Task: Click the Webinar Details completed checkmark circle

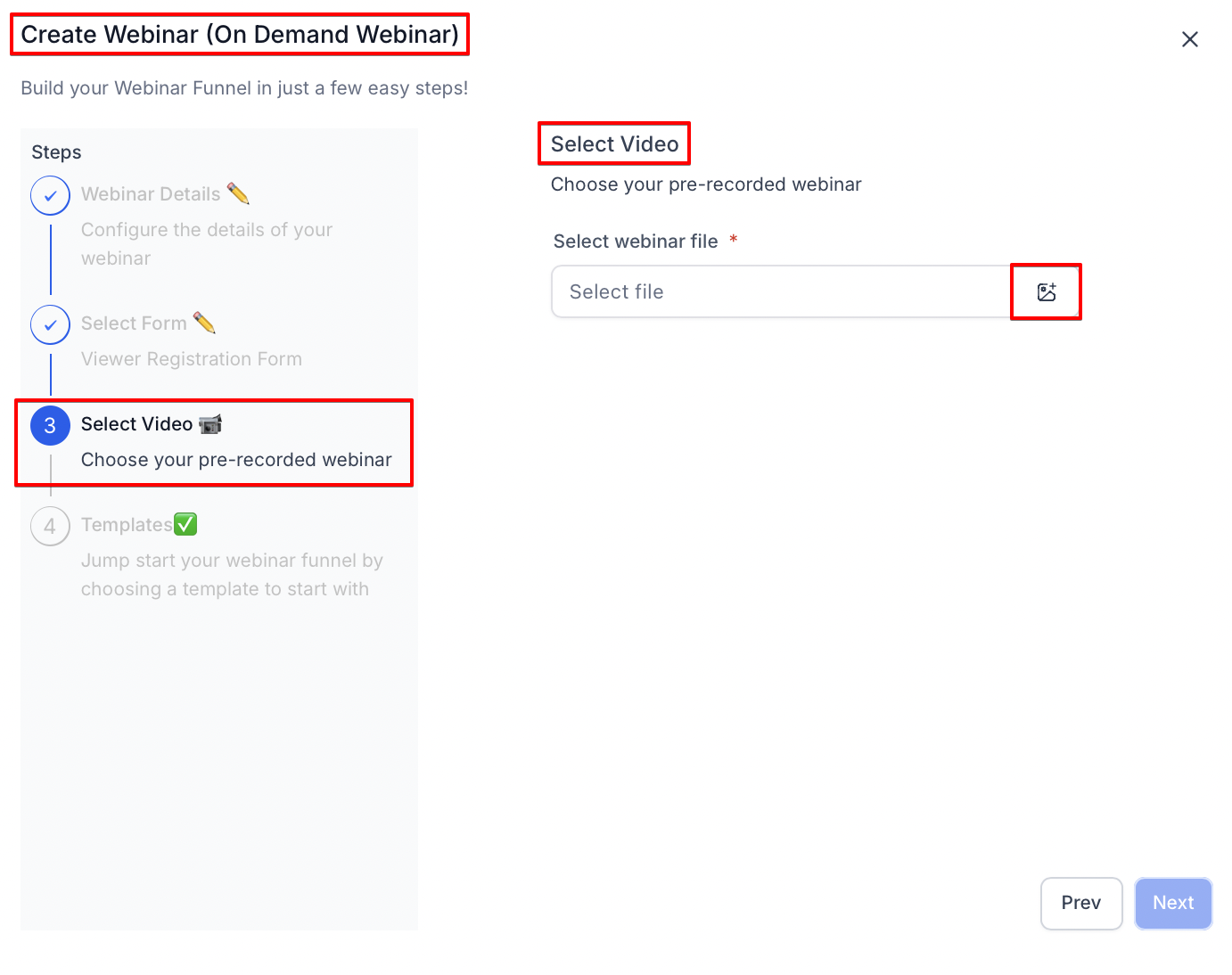Action: (51, 195)
